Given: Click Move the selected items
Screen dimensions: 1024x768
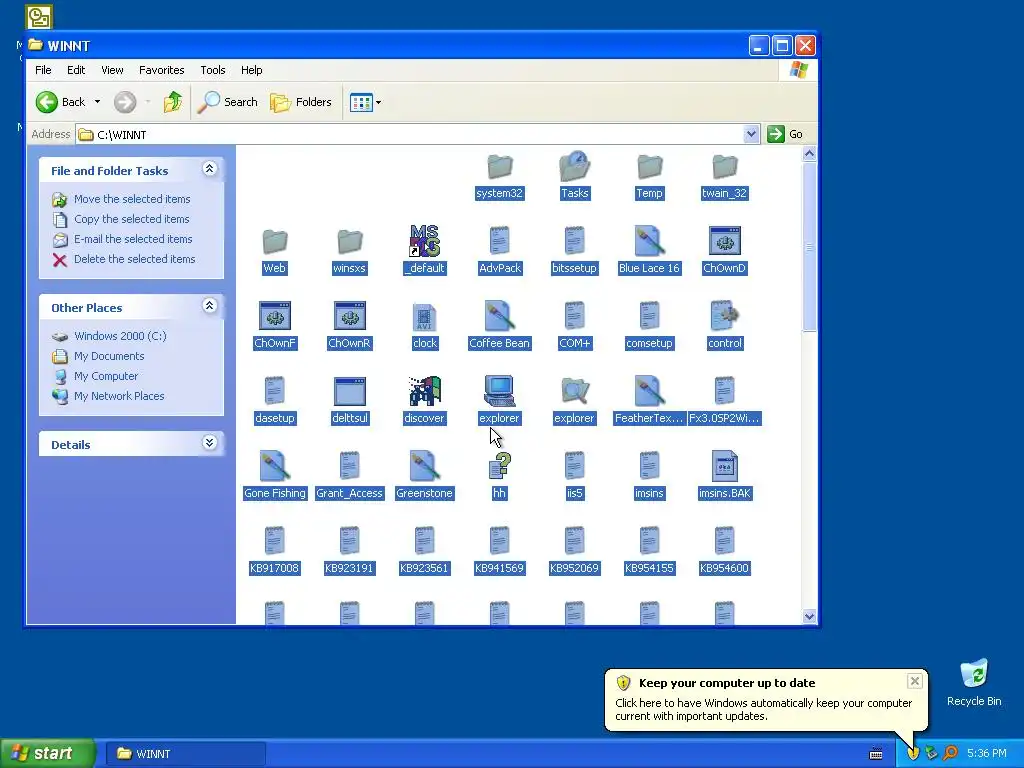Looking at the screenshot, I should [x=132, y=199].
